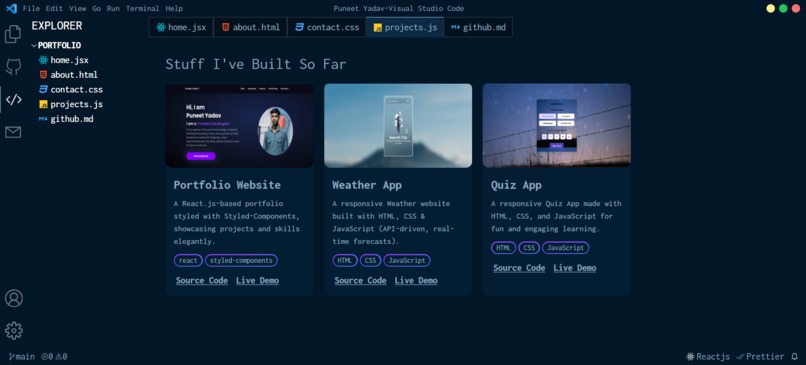This screenshot has height=365, width=806.
Task: Open the Help menu
Action: [x=174, y=9]
